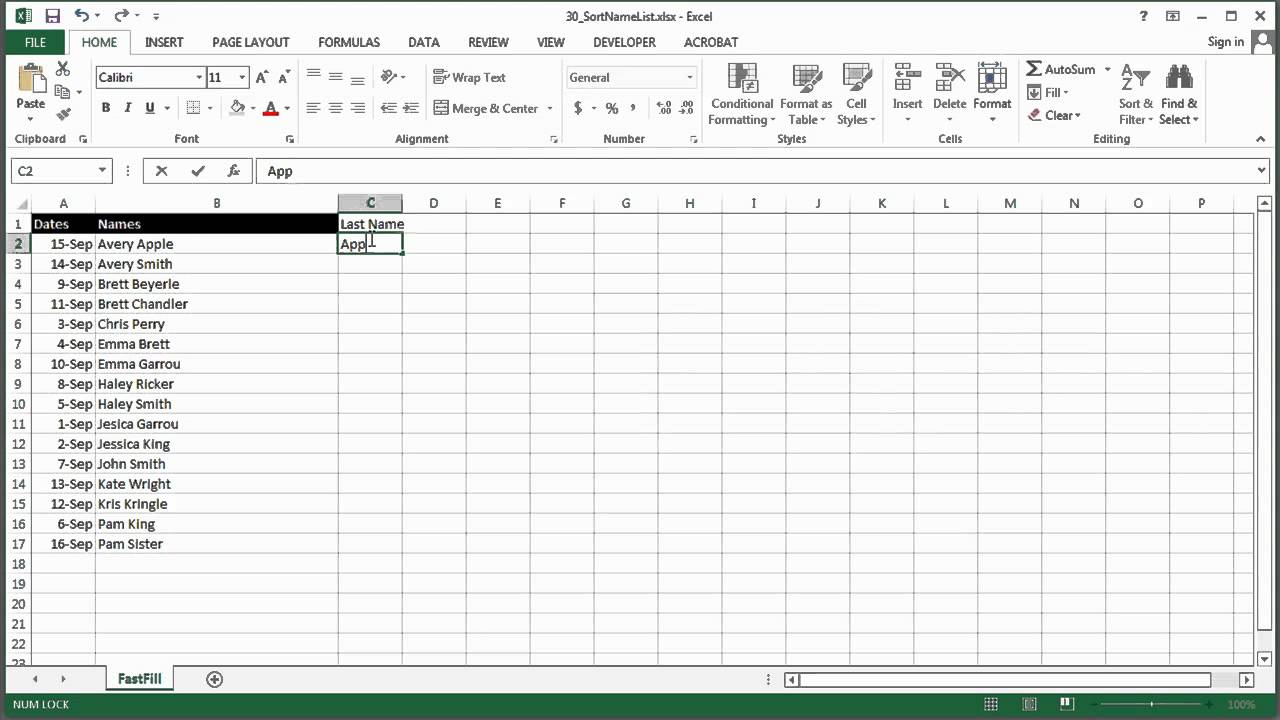This screenshot has height=720, width=1280.
Task: Open Find & Select menu
Action: (x=1179, y=95)
